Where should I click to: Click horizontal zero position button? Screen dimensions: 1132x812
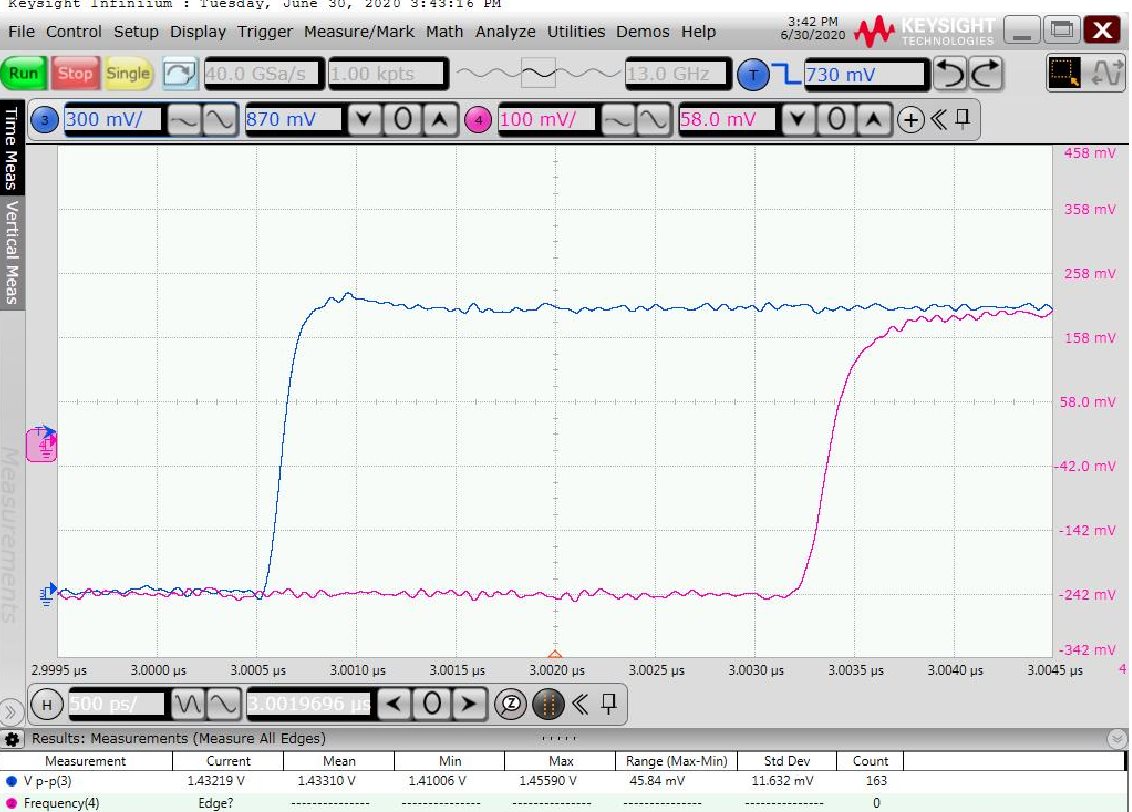[x=432, y=704]
